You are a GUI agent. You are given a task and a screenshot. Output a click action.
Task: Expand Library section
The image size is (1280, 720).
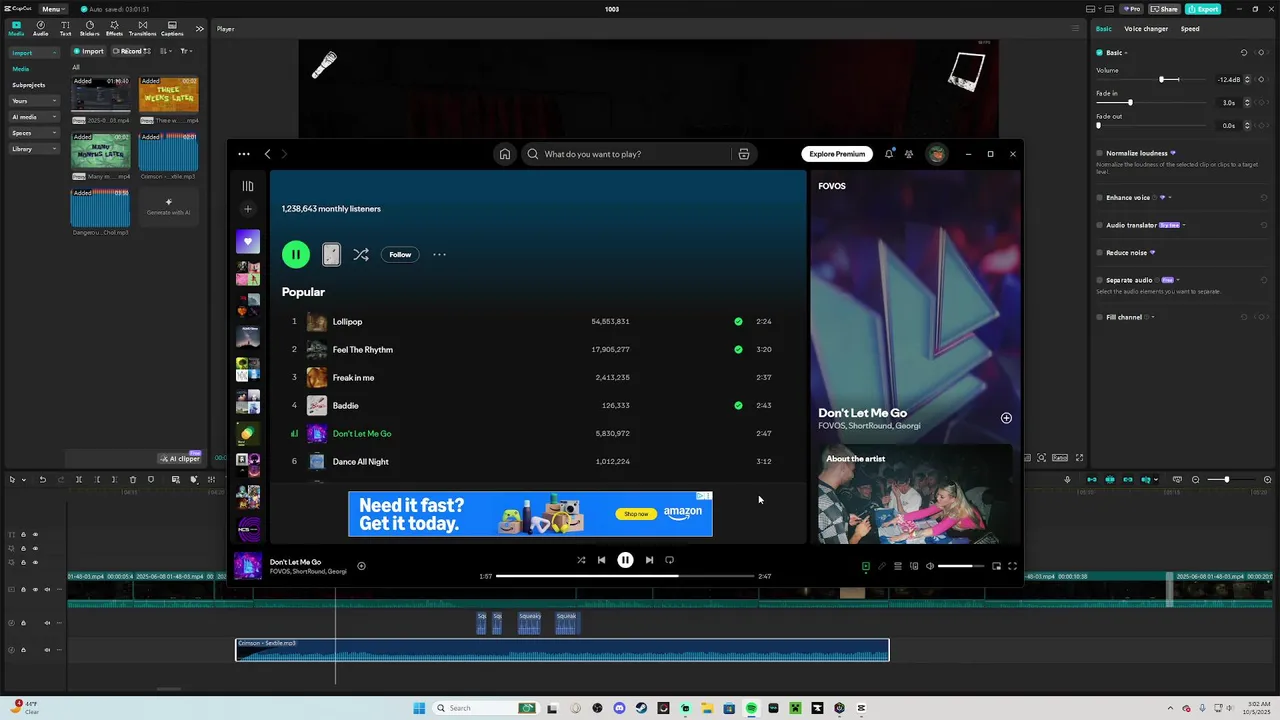[x=34, y=149]
